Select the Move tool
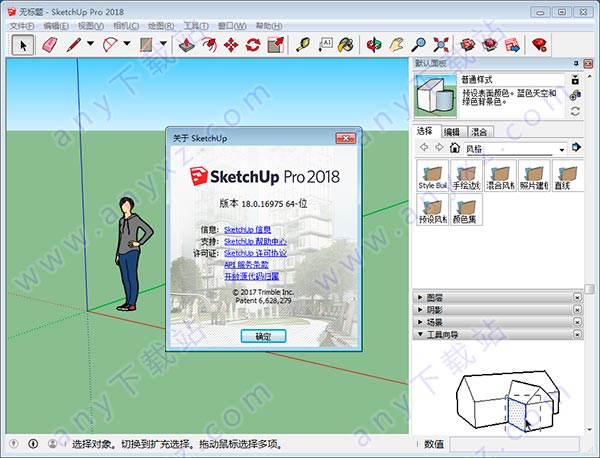This screenshot has width=600, height=458. pyautogui.click(x=231, y=45)
